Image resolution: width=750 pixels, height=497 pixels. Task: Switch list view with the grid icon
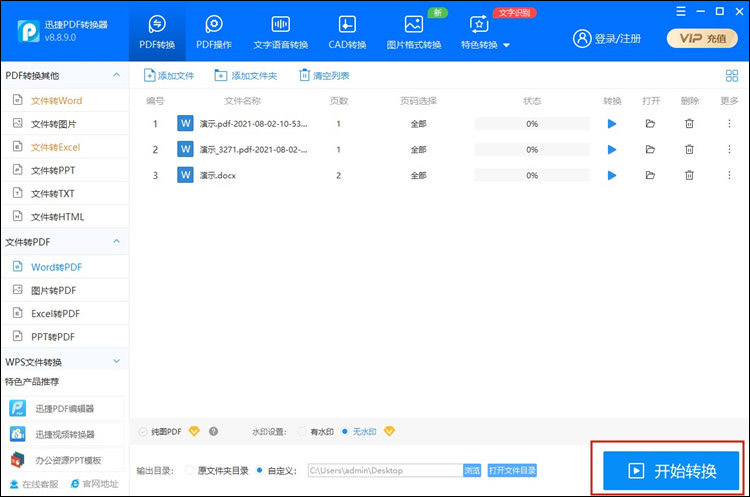(731, 75)
